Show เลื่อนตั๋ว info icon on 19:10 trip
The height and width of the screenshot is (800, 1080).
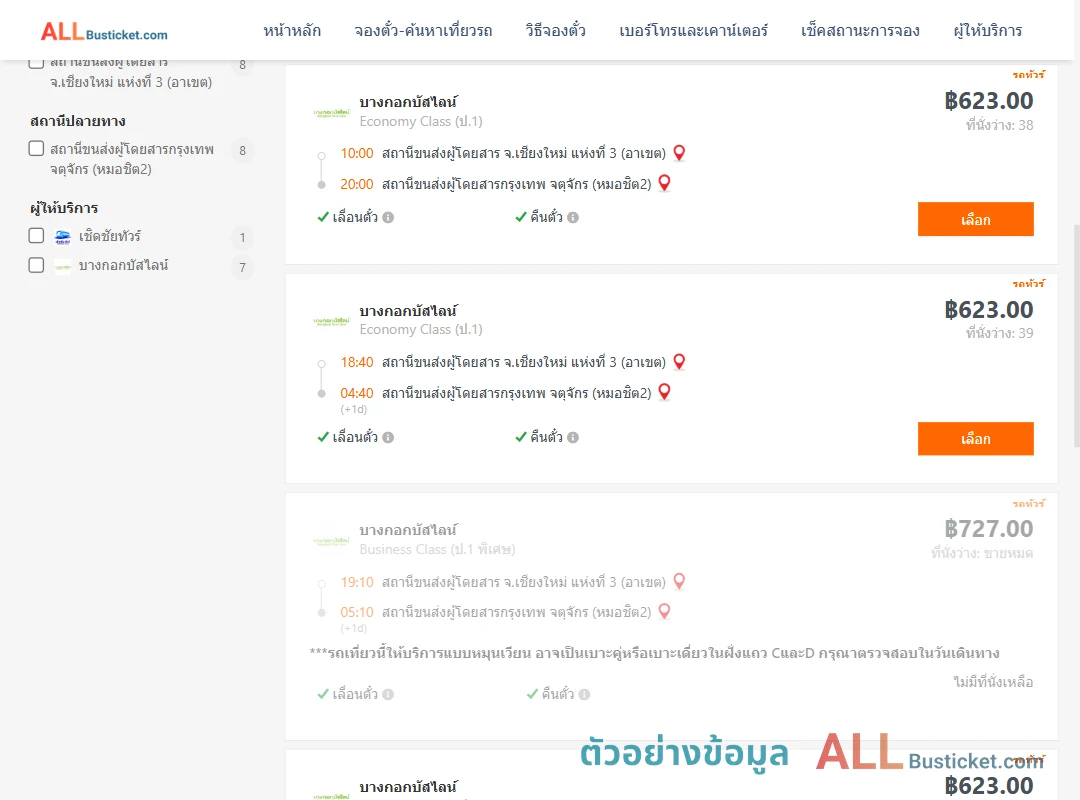(x=388, y=695)
